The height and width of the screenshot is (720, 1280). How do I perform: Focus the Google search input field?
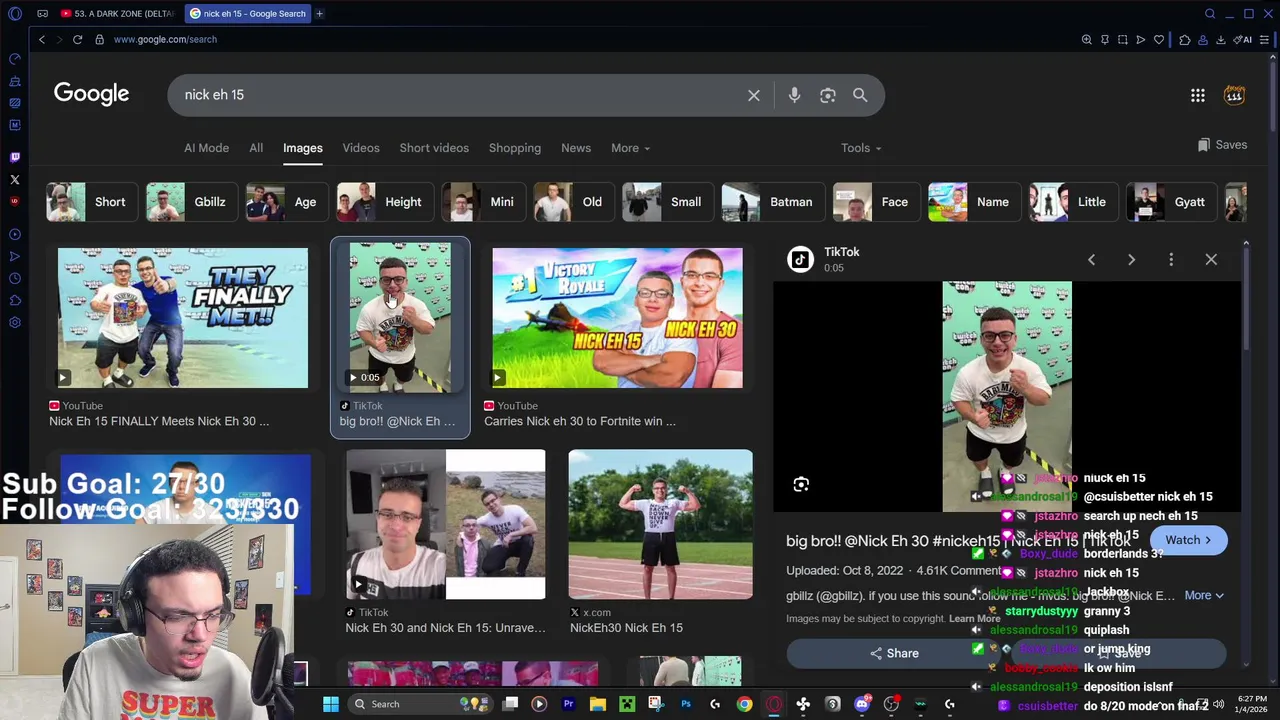460,95
